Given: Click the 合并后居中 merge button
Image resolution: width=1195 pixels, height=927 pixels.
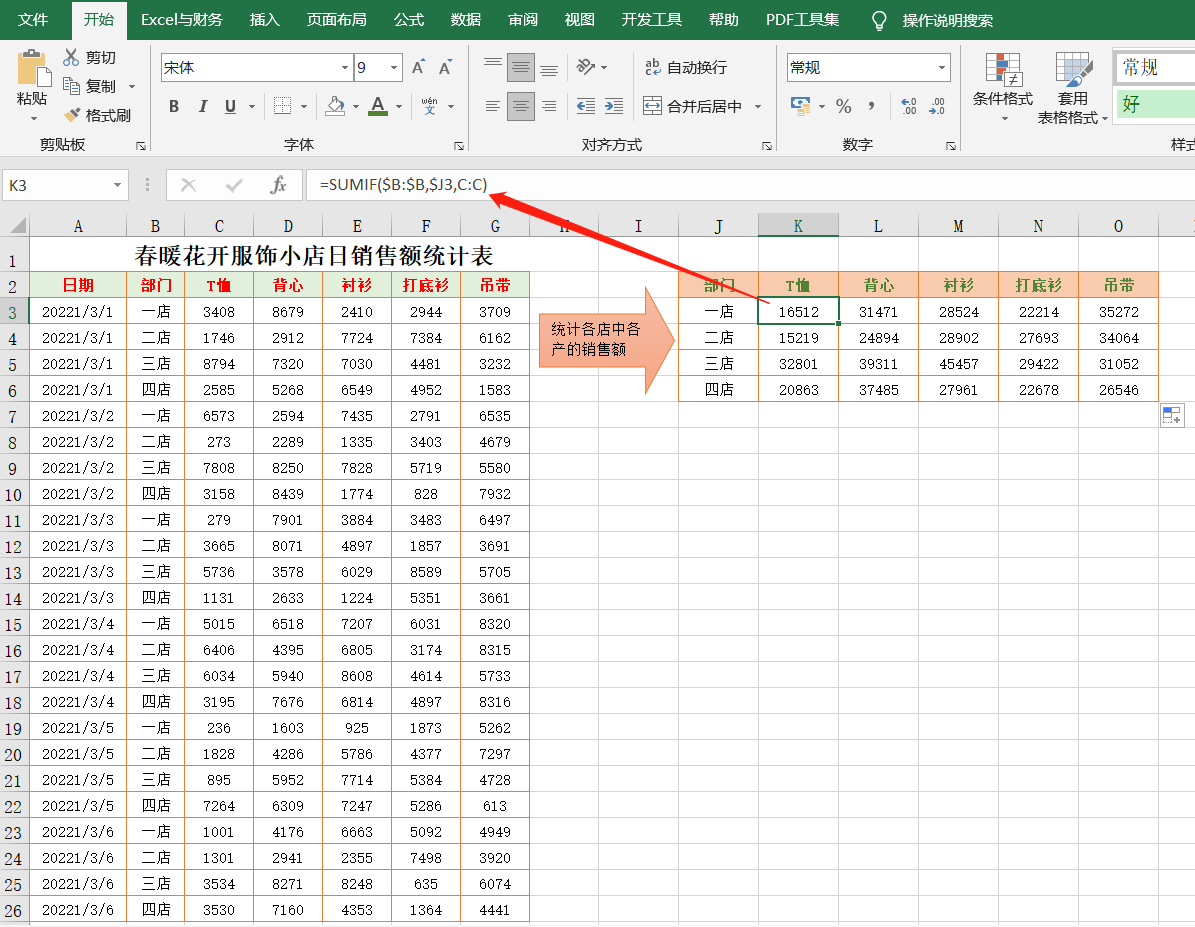Looking at the screenshot, I should [692, 106].
